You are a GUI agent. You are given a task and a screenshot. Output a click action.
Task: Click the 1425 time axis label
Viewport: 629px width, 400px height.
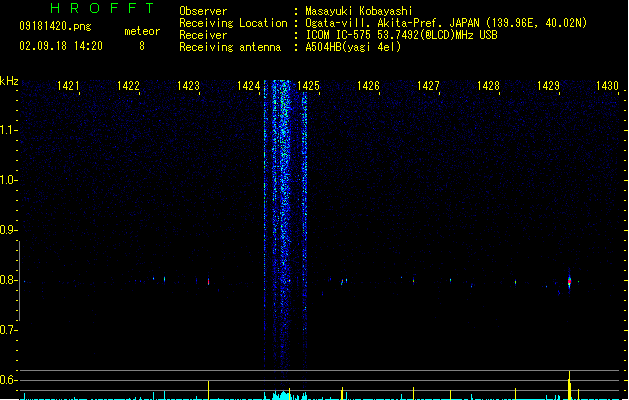(308, 86)
